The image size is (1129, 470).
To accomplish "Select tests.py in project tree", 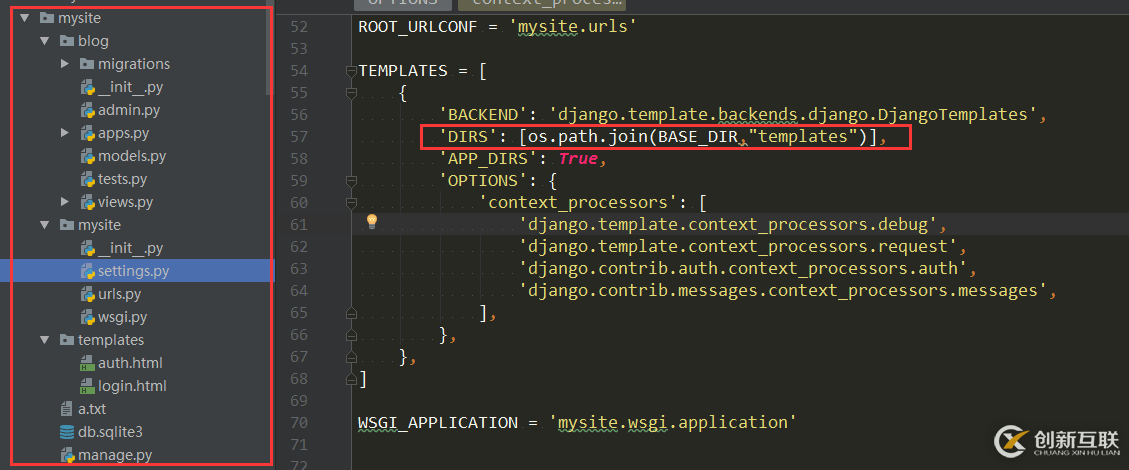I will tap(122, 179).
